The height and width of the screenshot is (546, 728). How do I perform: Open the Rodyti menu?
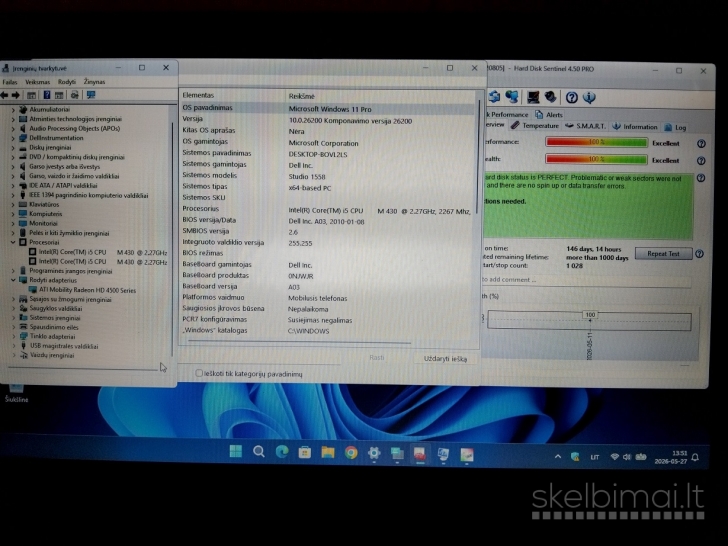point(67,82)
